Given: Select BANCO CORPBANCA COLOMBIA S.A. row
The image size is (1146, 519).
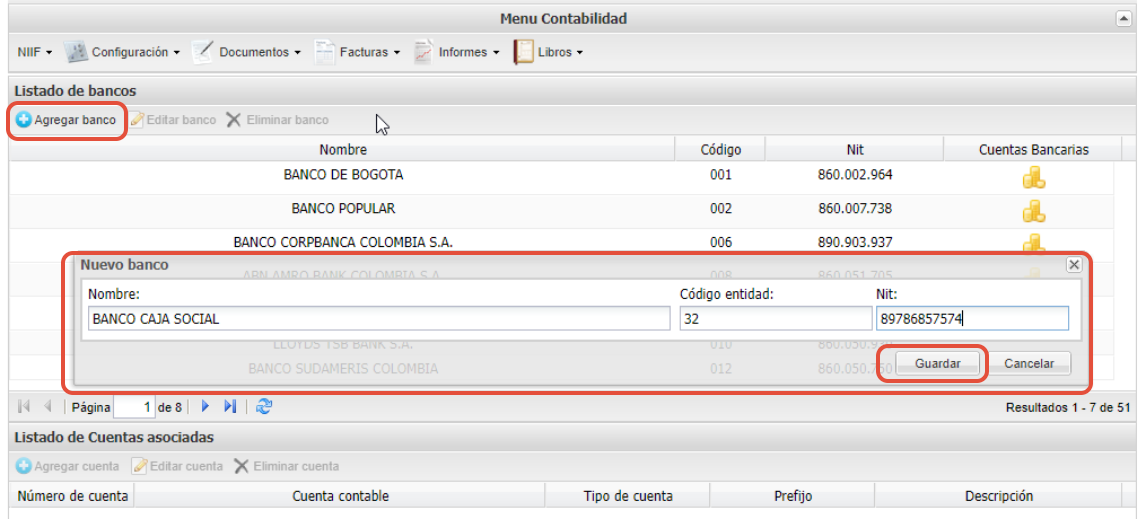Looking at the screenshot, I should click(x=561, y=240).
